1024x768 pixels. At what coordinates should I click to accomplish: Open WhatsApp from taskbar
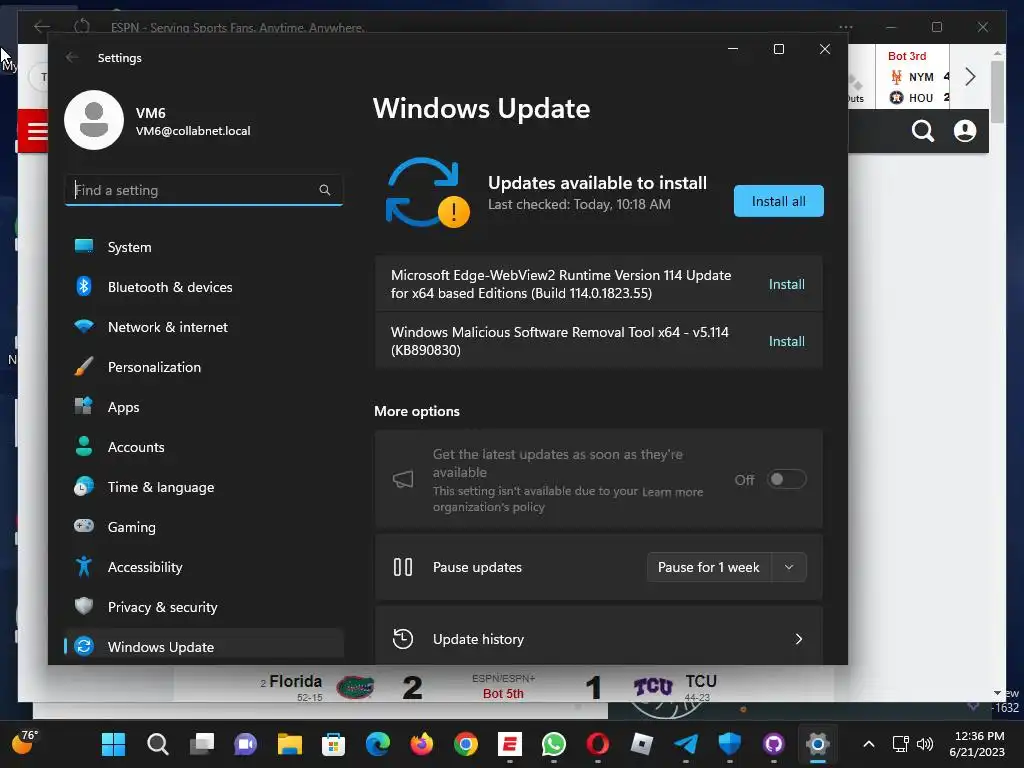[554, 744]
